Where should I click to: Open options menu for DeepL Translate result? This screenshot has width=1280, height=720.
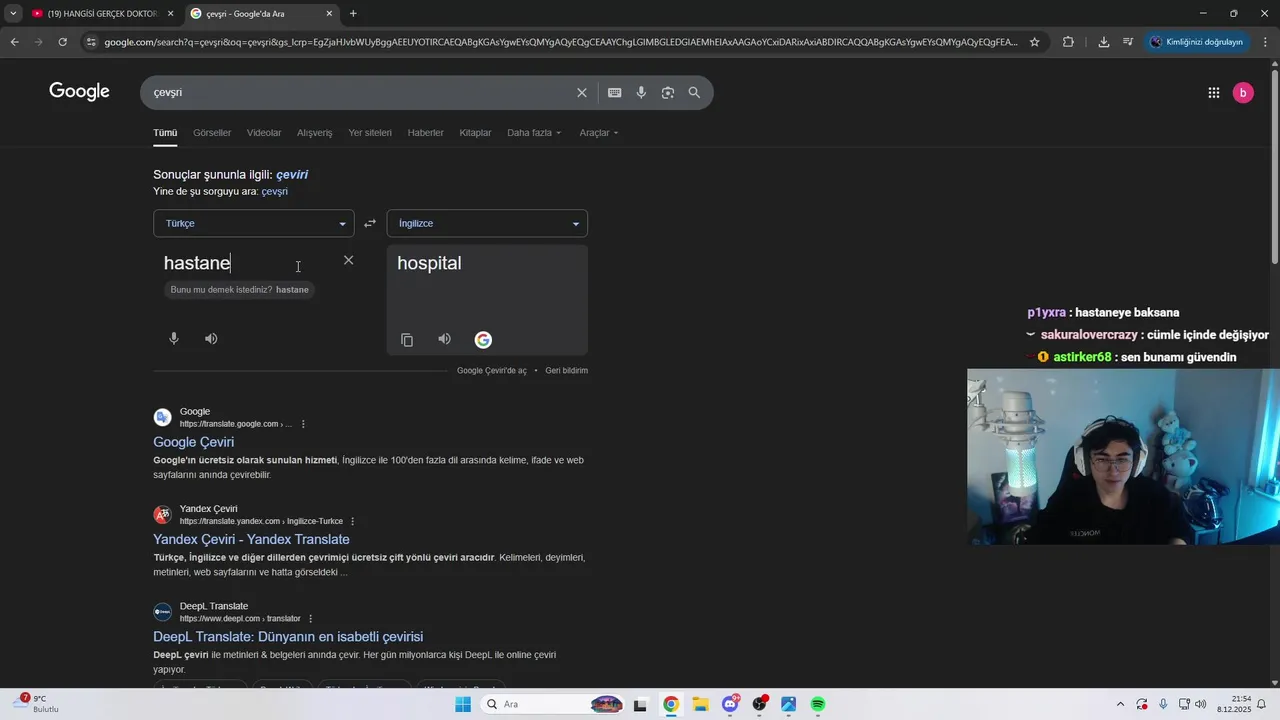pos(310,618)
